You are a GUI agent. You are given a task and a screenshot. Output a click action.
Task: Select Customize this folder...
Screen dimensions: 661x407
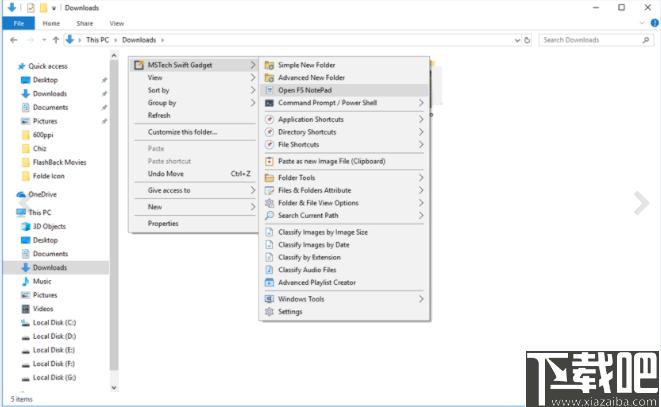coord(194,132)
